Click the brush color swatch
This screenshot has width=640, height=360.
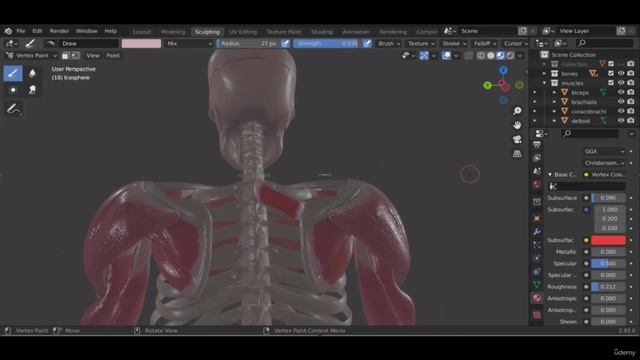click(x=141, y=43)
